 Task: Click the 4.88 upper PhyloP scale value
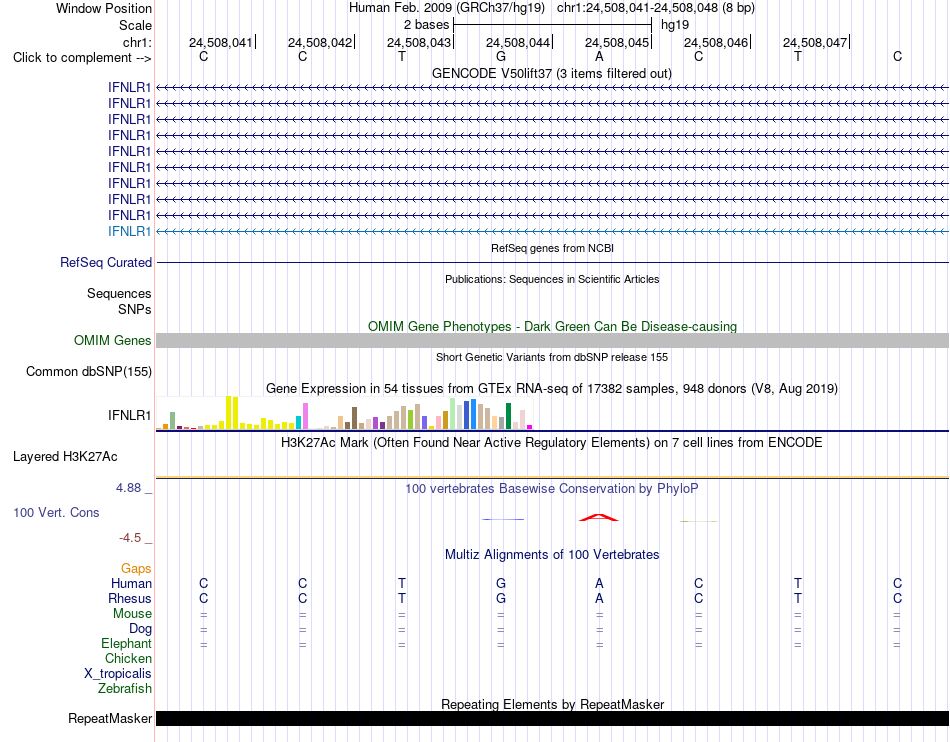[128, 488]
